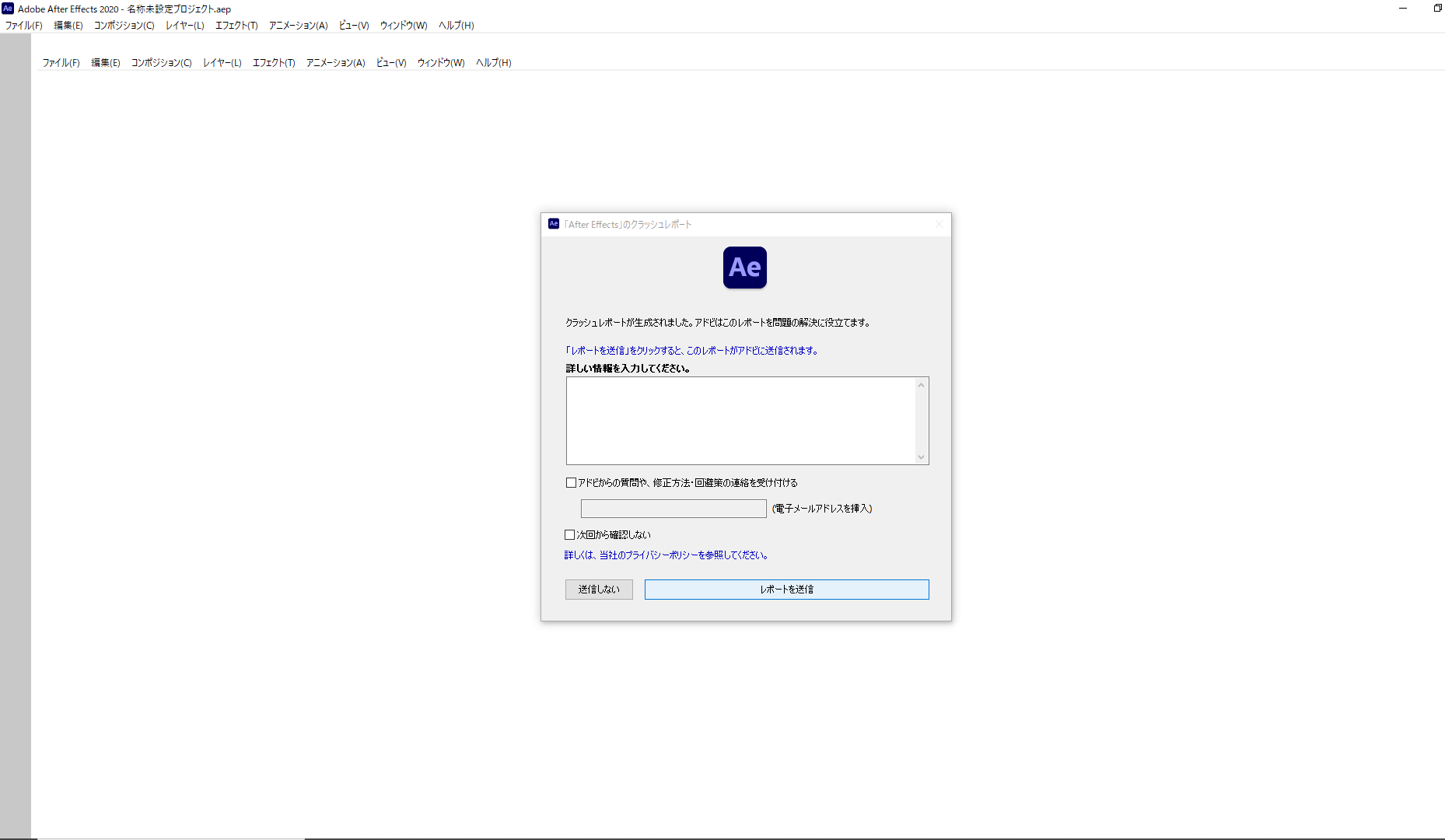Select ヘルプ(H) in the lower duplicate menu bar
The image size is (1445, 840).
tap(494, 63)
